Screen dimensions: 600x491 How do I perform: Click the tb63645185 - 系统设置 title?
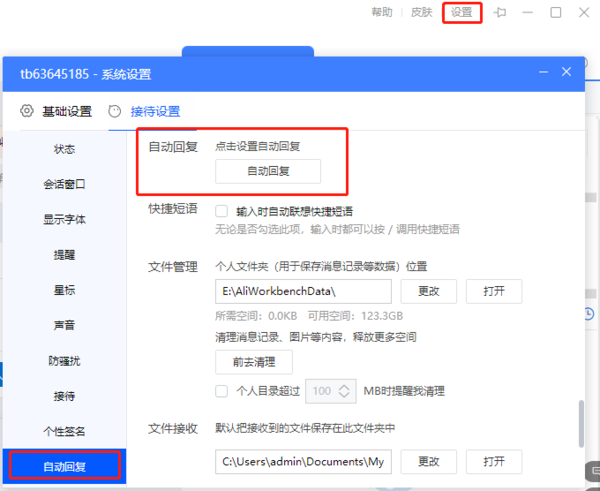tap(85, 74)
